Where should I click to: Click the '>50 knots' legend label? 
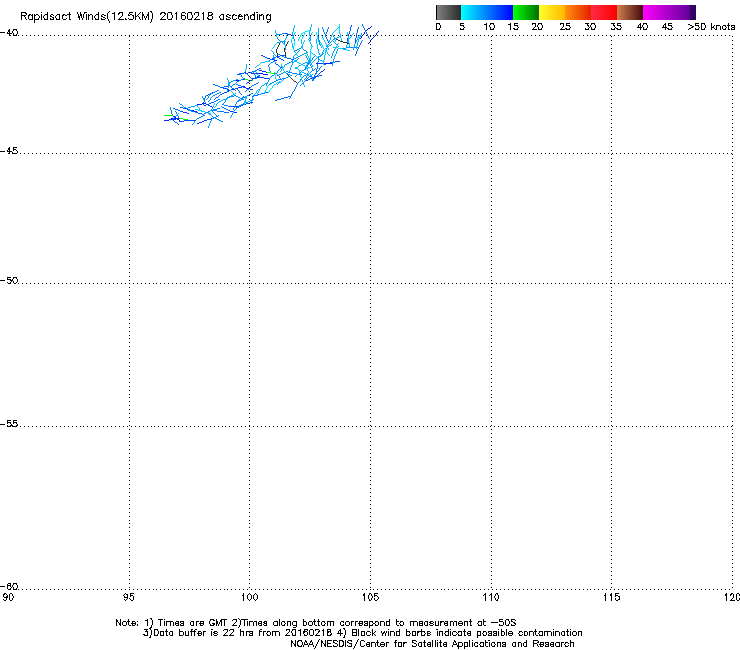coord(711,27)
